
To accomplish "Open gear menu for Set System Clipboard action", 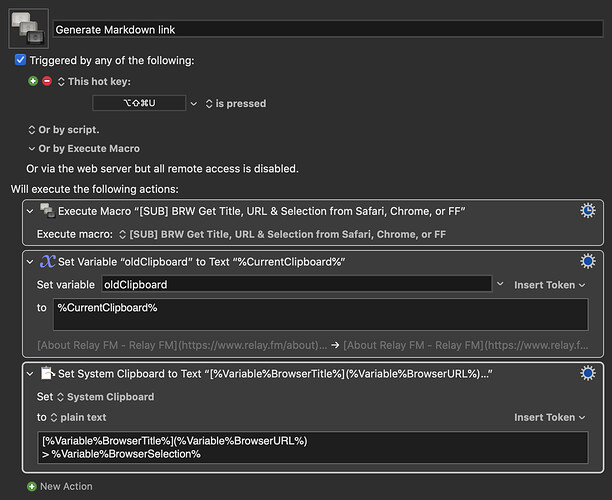I will 587,373.
